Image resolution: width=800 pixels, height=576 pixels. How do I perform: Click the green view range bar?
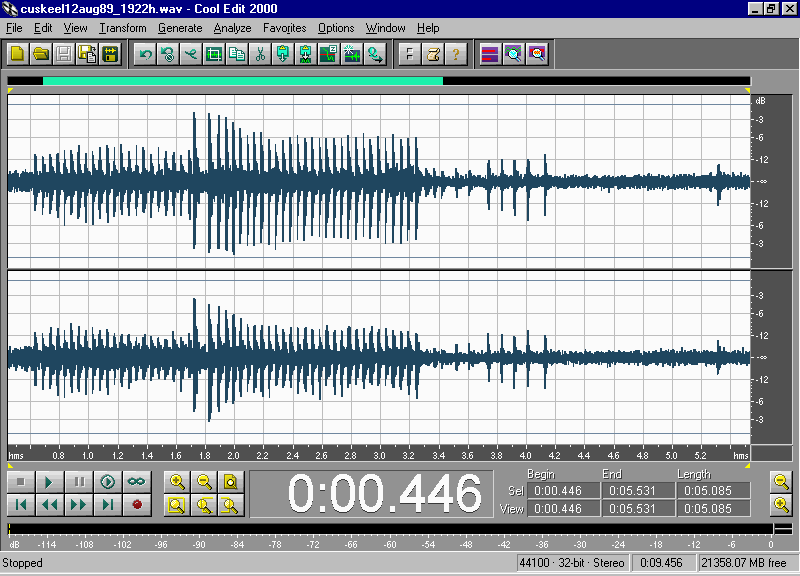tap(242, 81)
